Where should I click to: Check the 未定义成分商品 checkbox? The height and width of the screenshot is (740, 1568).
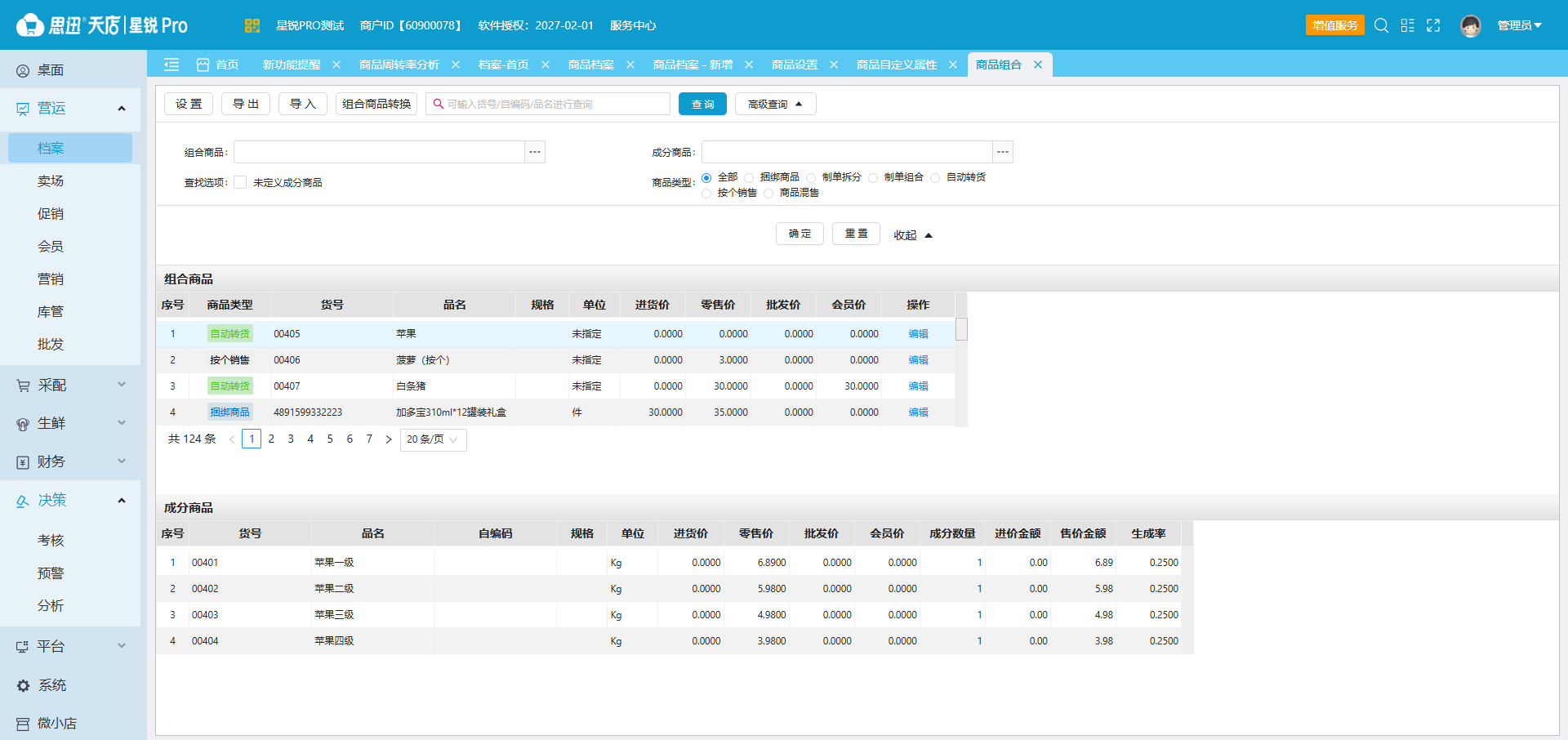(x=240, y=182)
